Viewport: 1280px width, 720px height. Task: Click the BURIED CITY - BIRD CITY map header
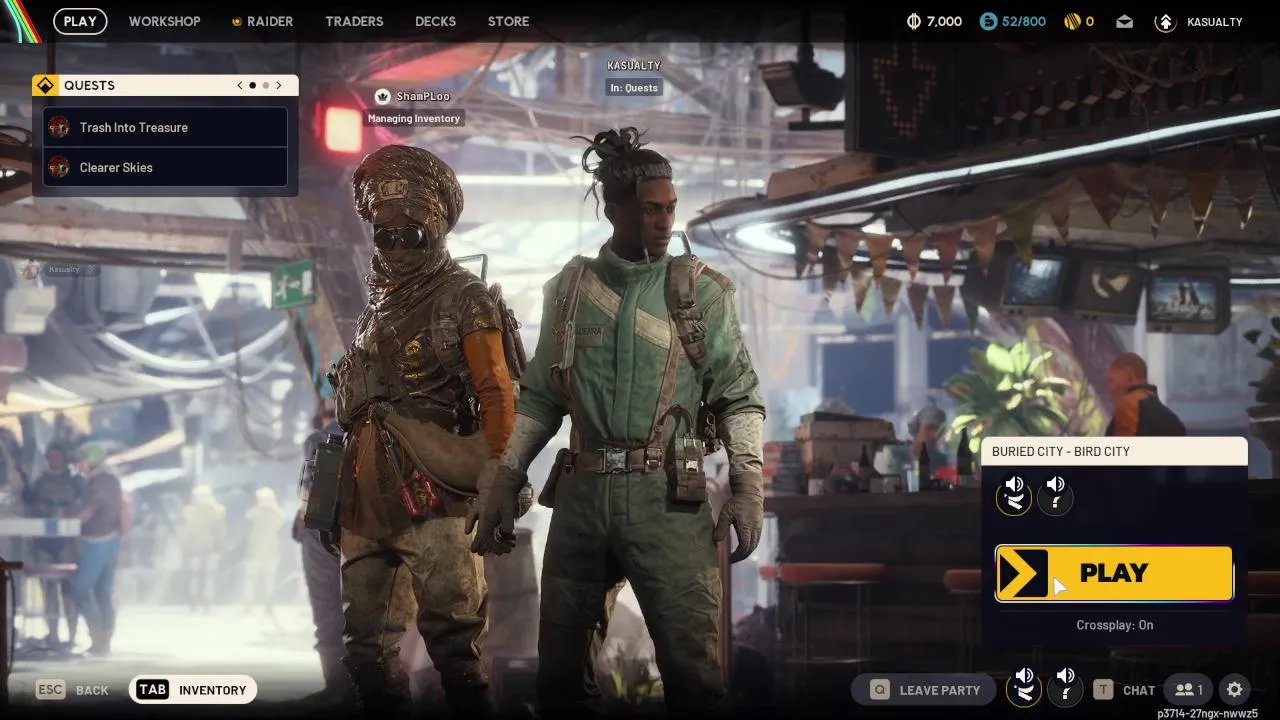point(1114,451)
